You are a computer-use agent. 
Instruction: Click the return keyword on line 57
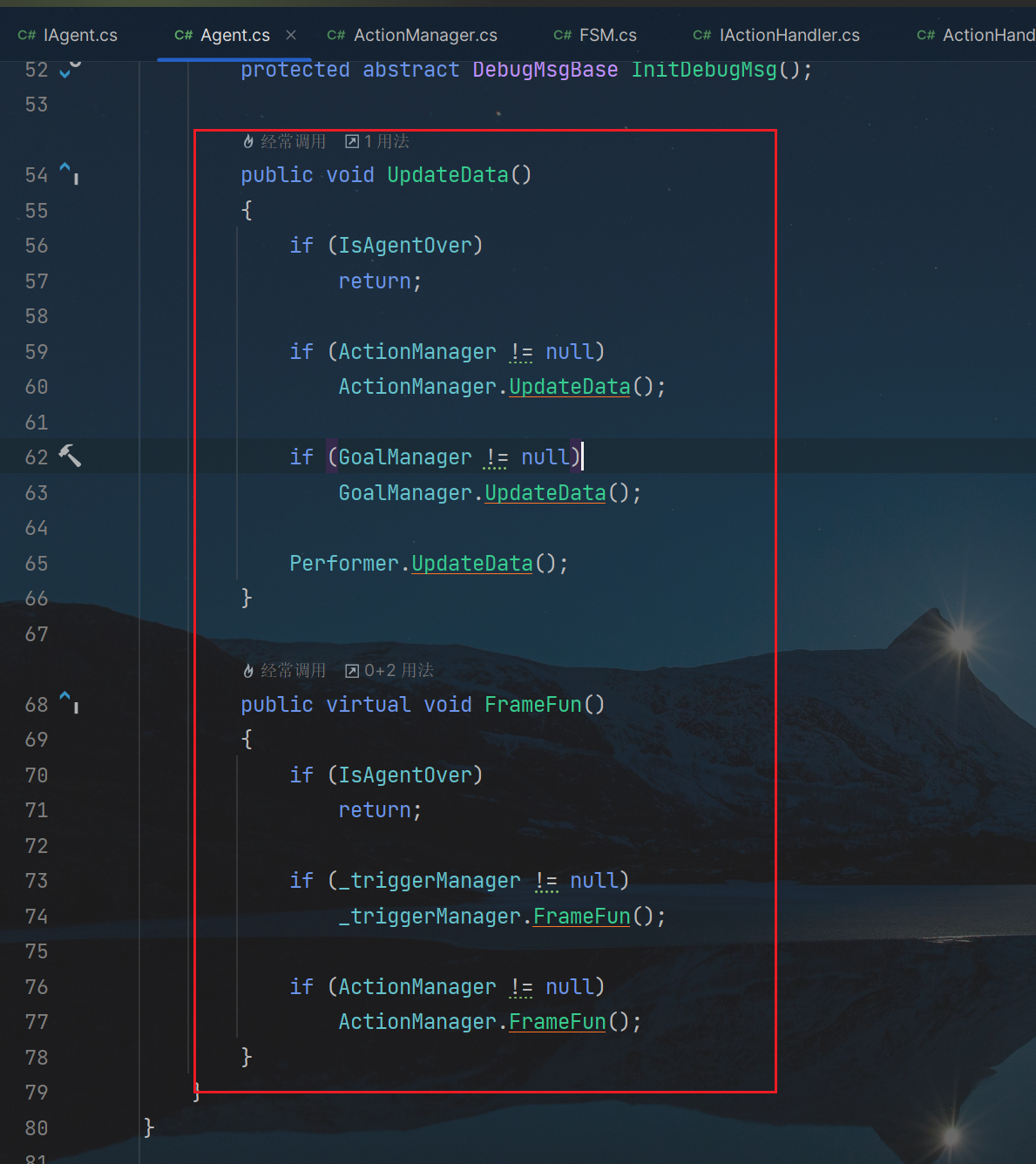[x=375, y=281]
